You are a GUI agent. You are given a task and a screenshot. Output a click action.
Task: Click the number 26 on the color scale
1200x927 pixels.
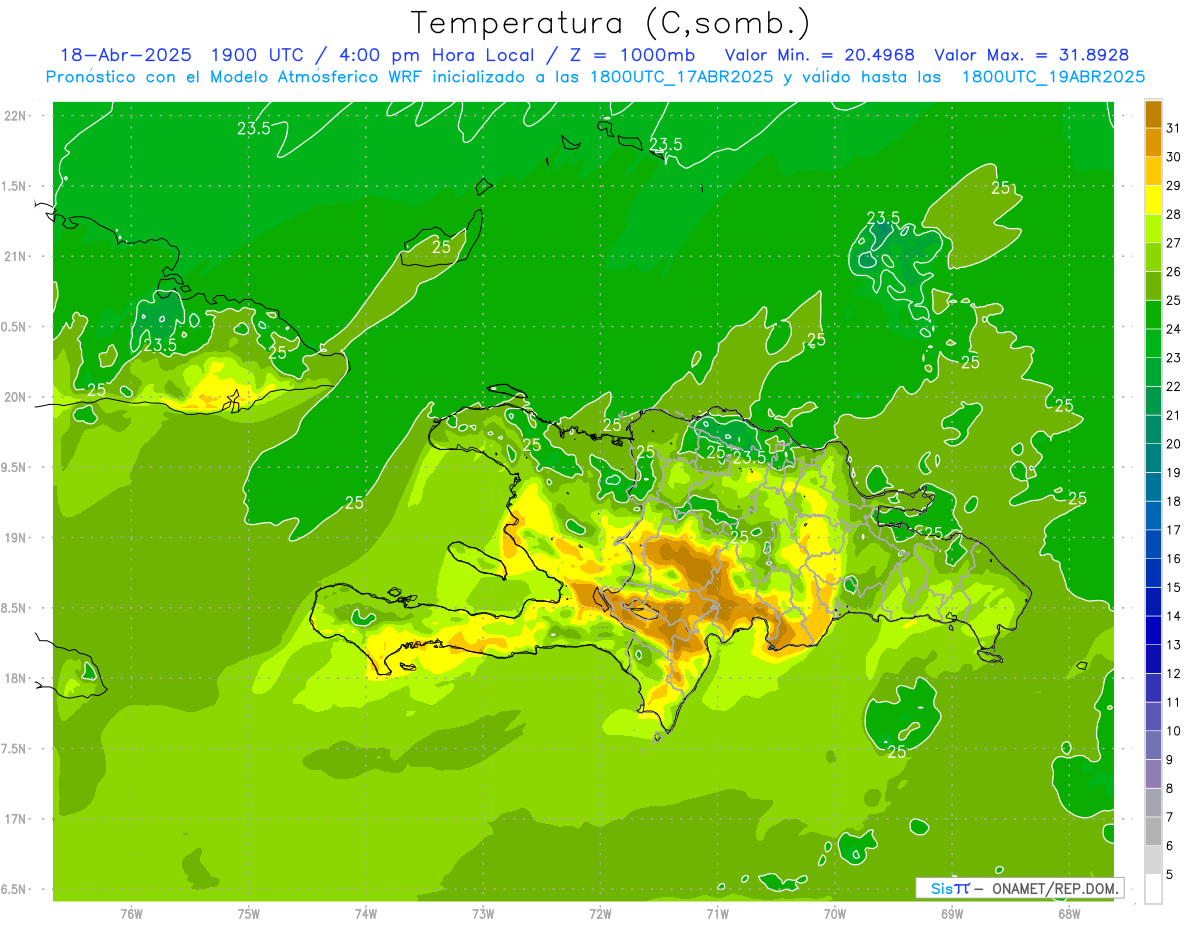[1173, 272]
